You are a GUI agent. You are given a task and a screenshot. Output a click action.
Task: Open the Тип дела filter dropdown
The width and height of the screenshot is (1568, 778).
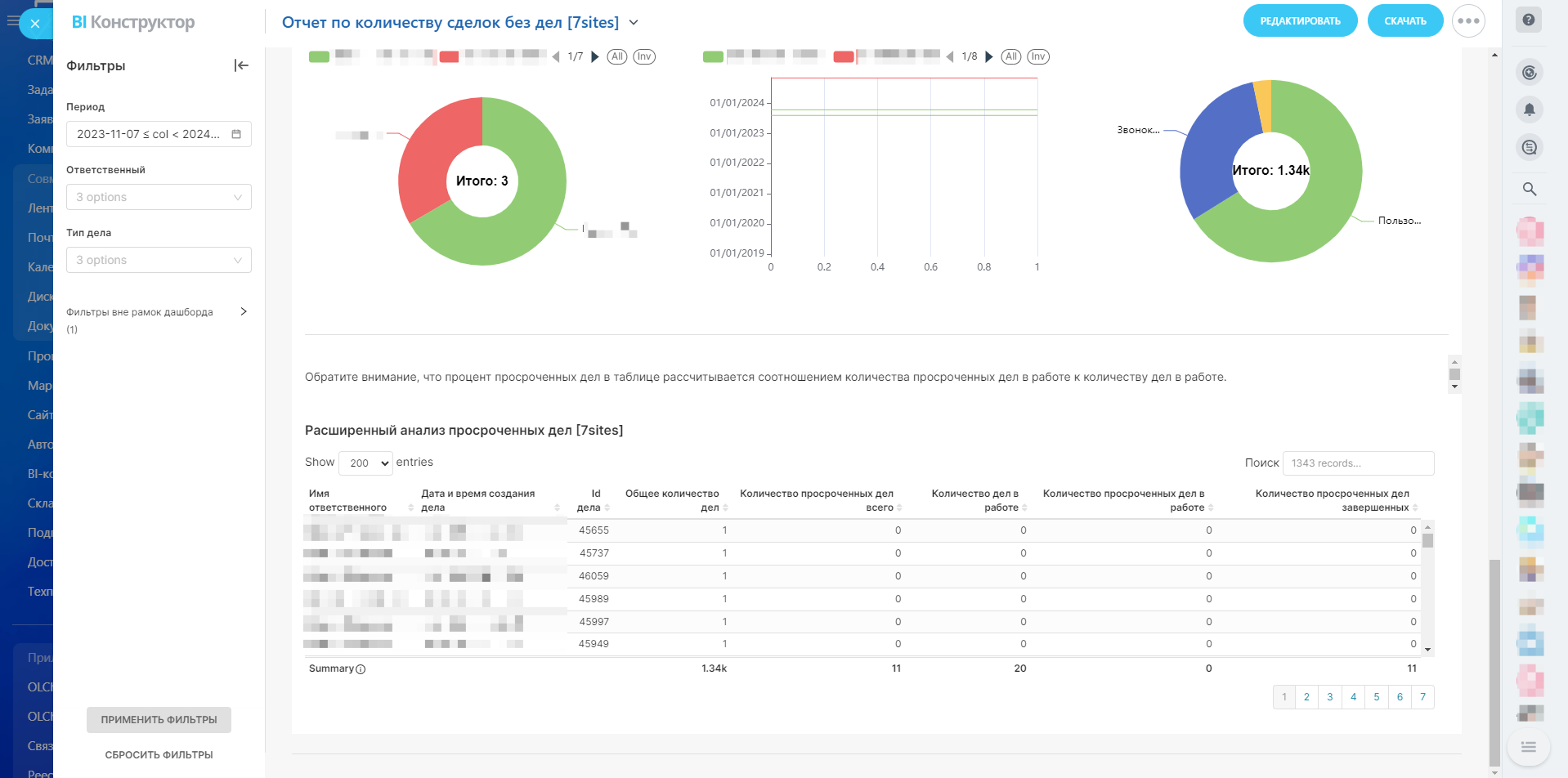click(x=159, y=260)
